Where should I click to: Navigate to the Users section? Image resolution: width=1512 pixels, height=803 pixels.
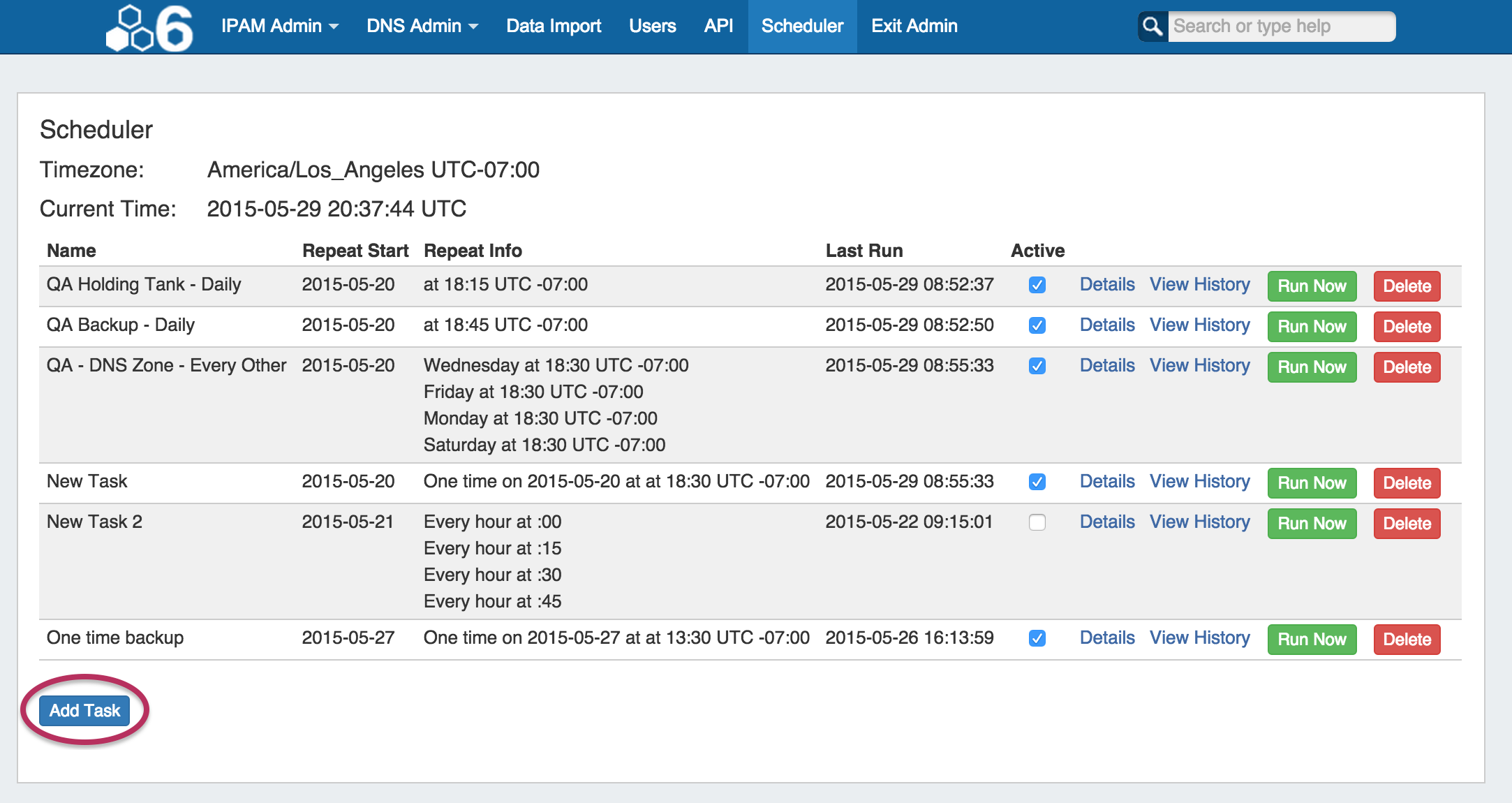point(652,26)
